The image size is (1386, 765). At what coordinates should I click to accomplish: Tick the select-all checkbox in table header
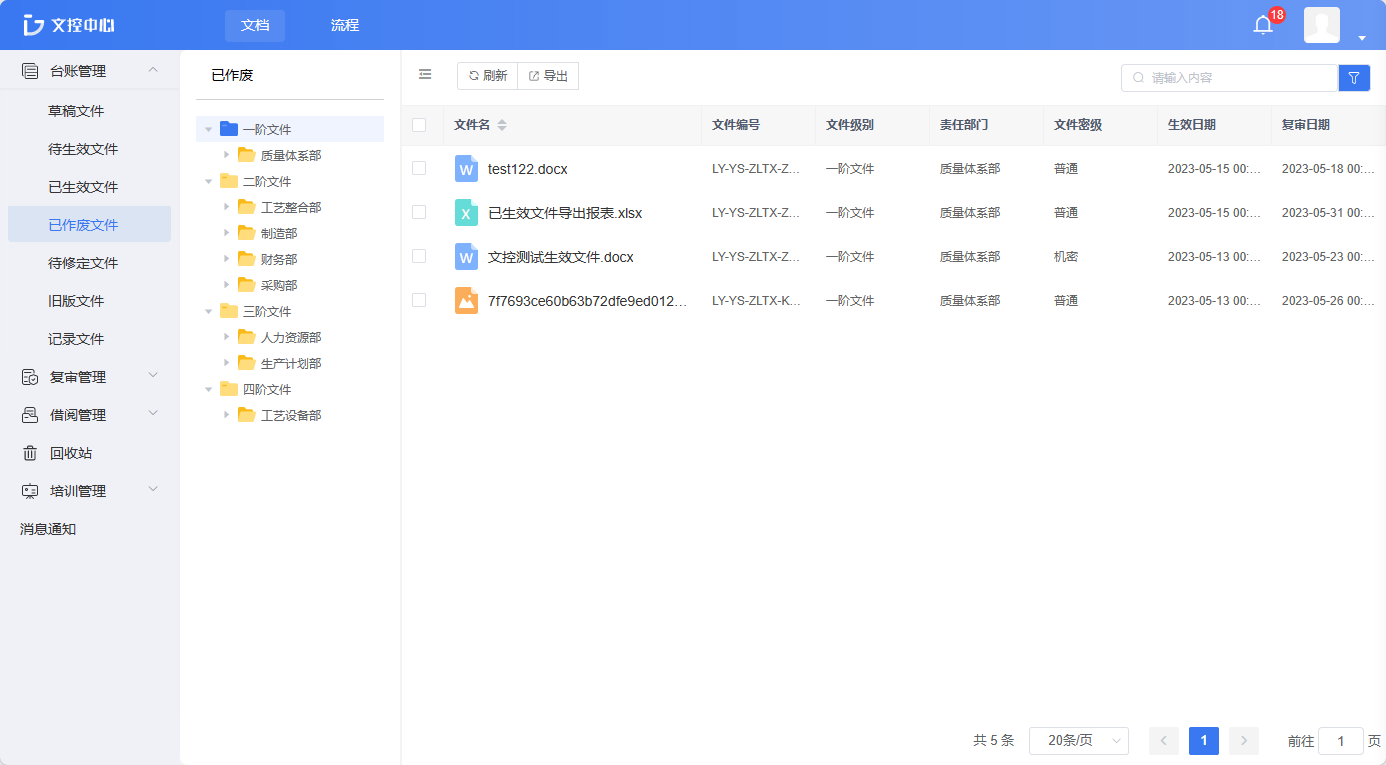coord(419,124)
